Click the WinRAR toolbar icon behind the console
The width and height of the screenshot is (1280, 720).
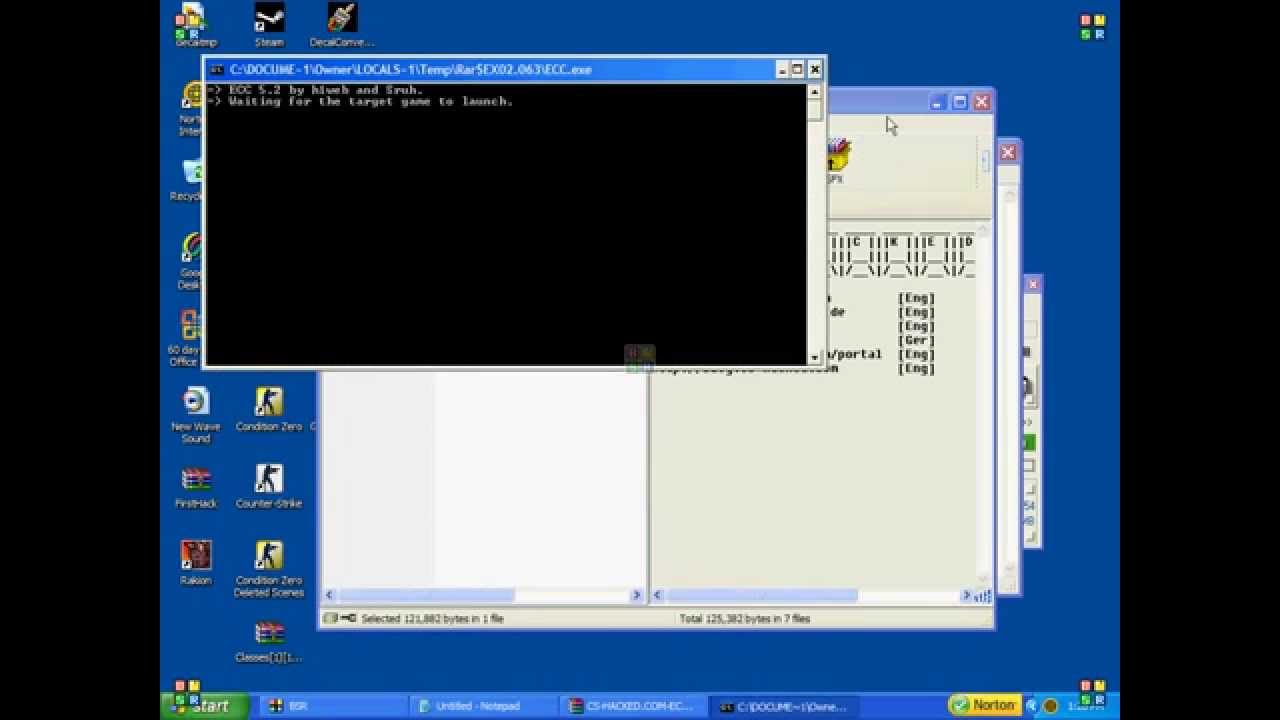click(x=836, y=160)
